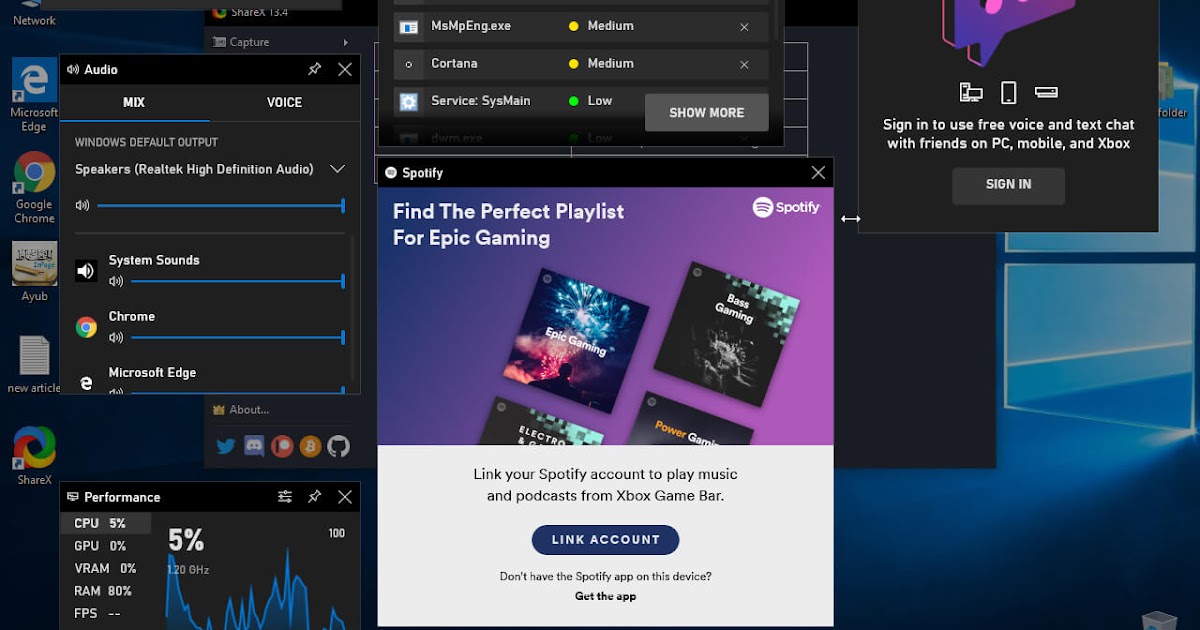Adjust the Microsoft Edge volume slider

pyautogui.click(x=237, y=390)
